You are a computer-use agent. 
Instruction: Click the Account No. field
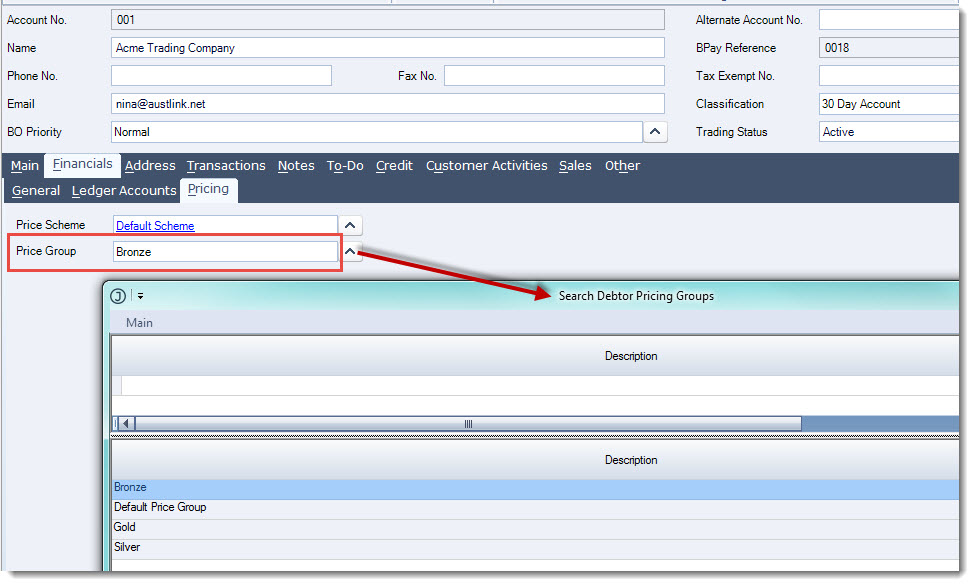pos(388,20)
